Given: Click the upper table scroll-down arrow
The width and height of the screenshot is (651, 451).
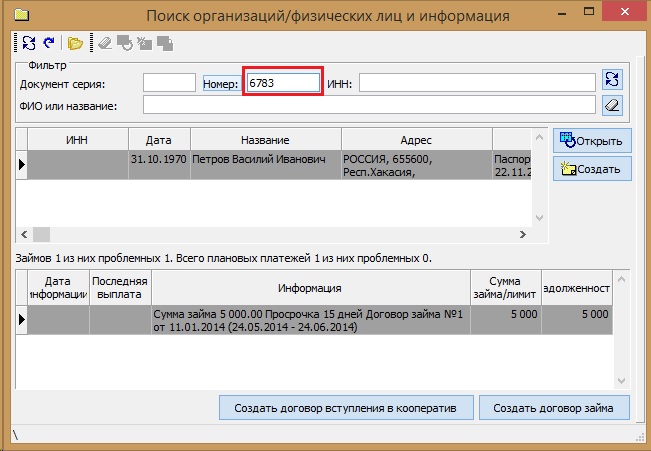Looking at the screenshot, I should [x=539, y=217].
